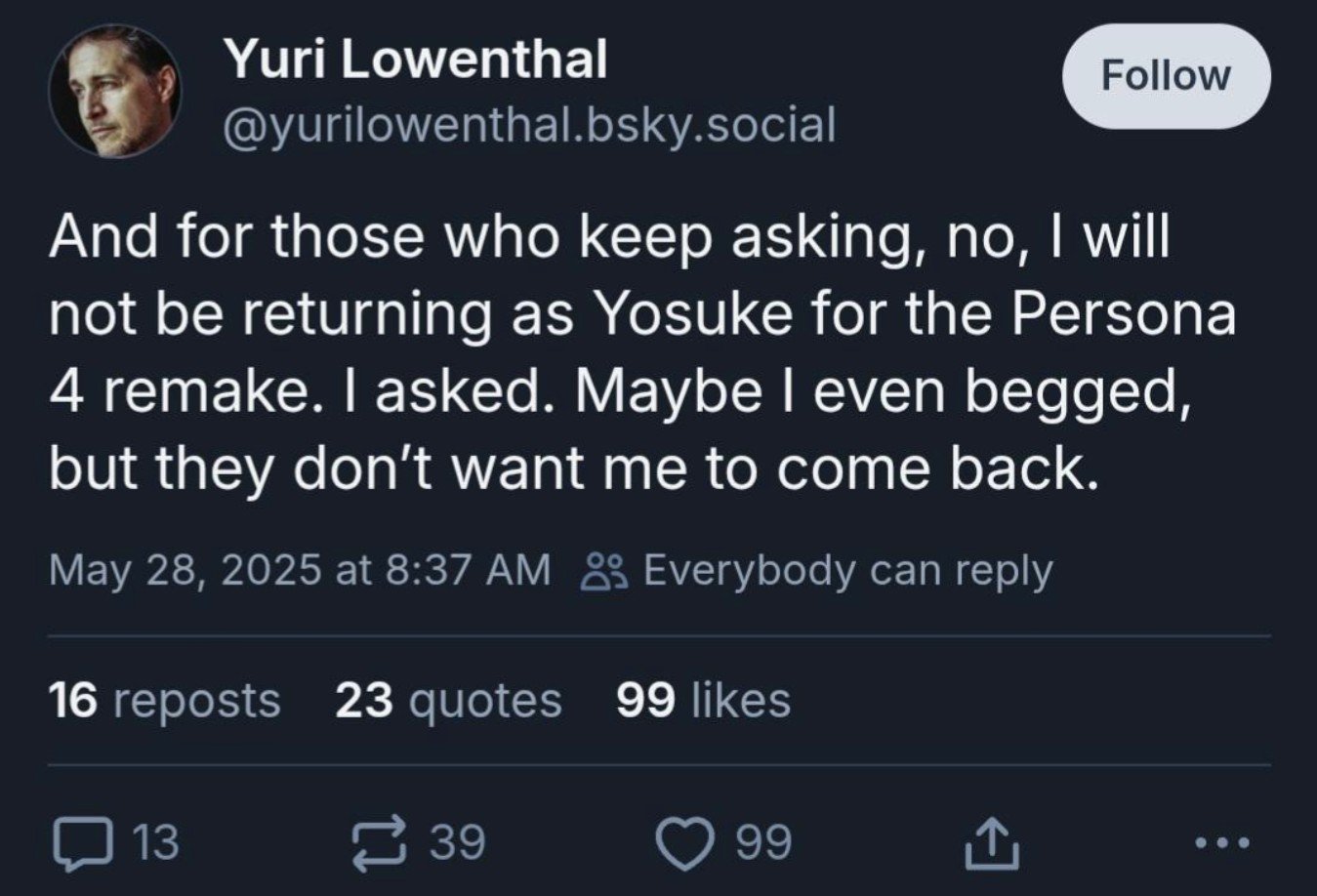Open Yuri Lowenthal's profile avatar
1317x896 pixels.
(115, 93)
